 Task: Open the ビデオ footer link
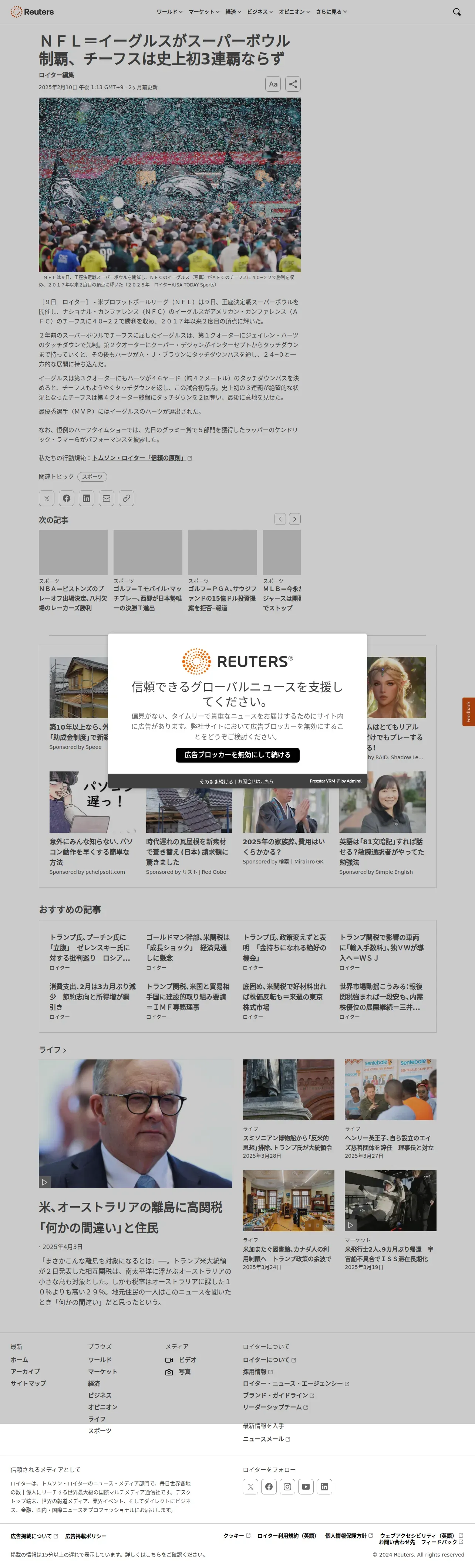[181, 1359]
